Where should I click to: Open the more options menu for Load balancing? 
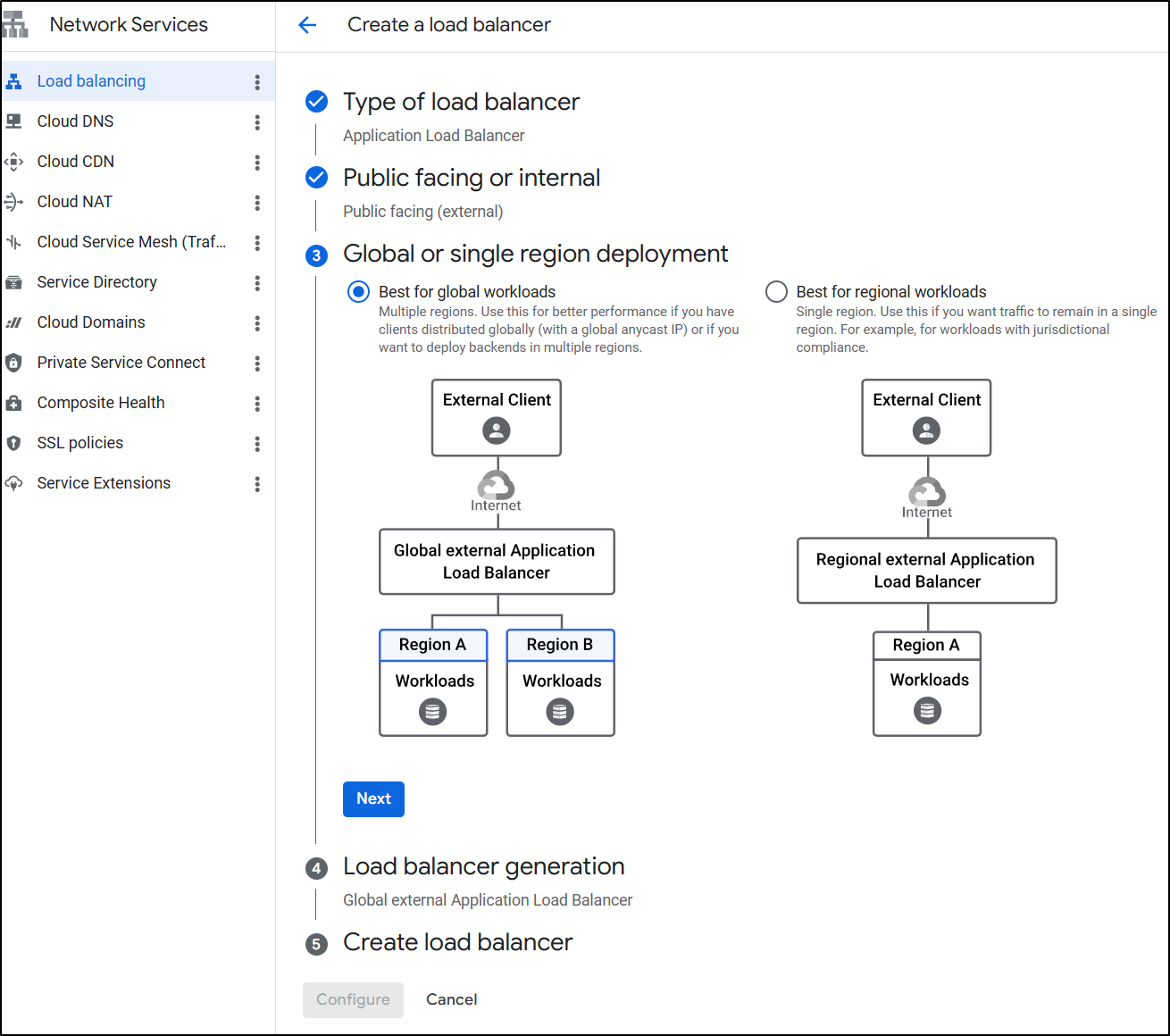click(x=257, y=82)
